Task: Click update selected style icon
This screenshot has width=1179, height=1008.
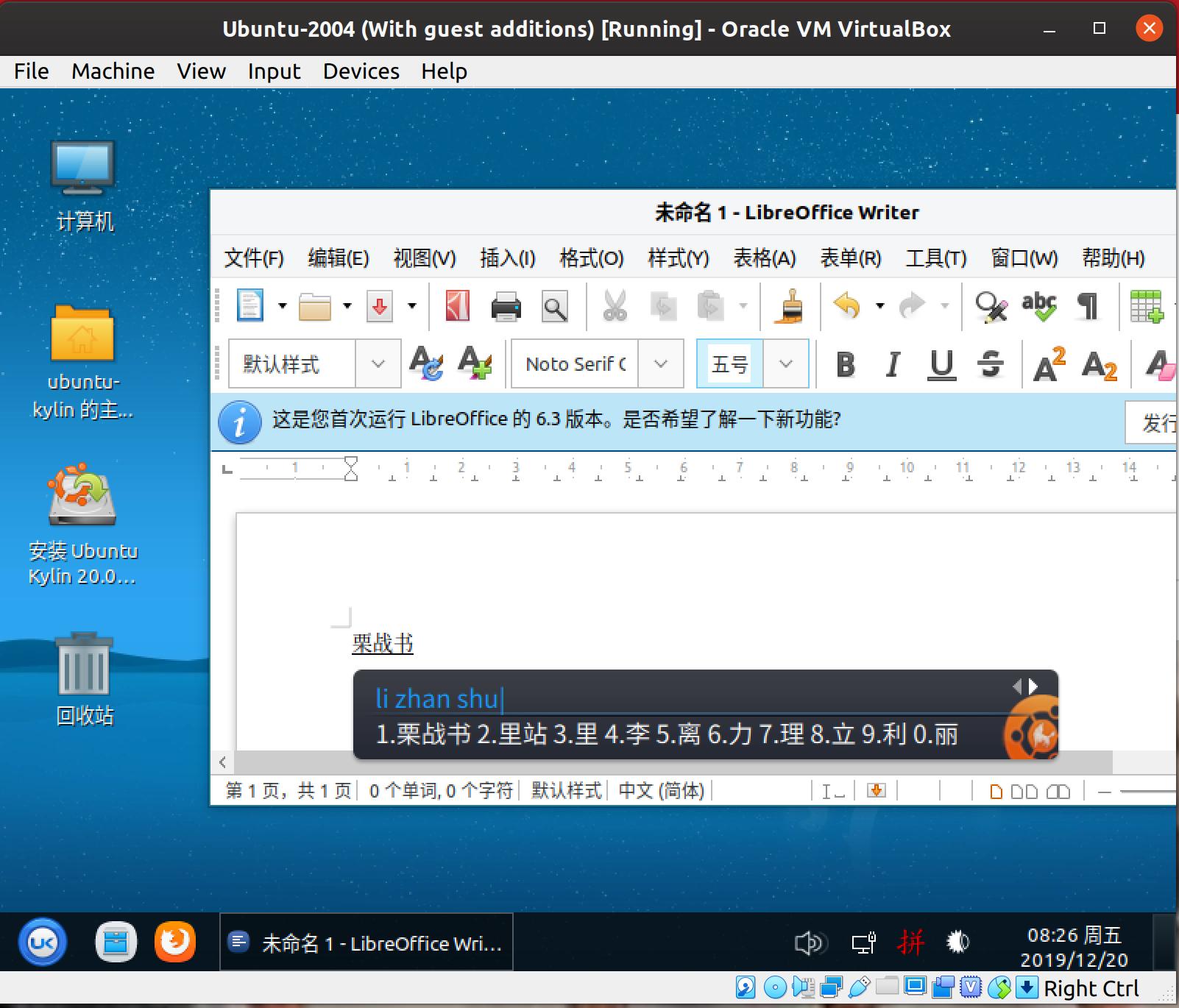Action: (426, 363)
